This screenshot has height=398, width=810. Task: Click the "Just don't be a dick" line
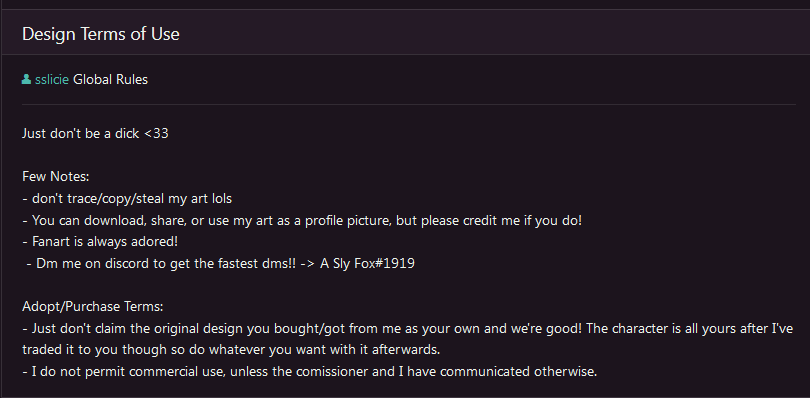pos(96,133)
